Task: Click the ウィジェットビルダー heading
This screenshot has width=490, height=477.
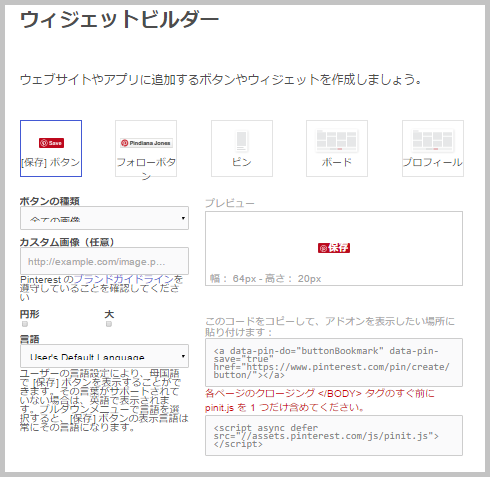Action: point(119,20)
